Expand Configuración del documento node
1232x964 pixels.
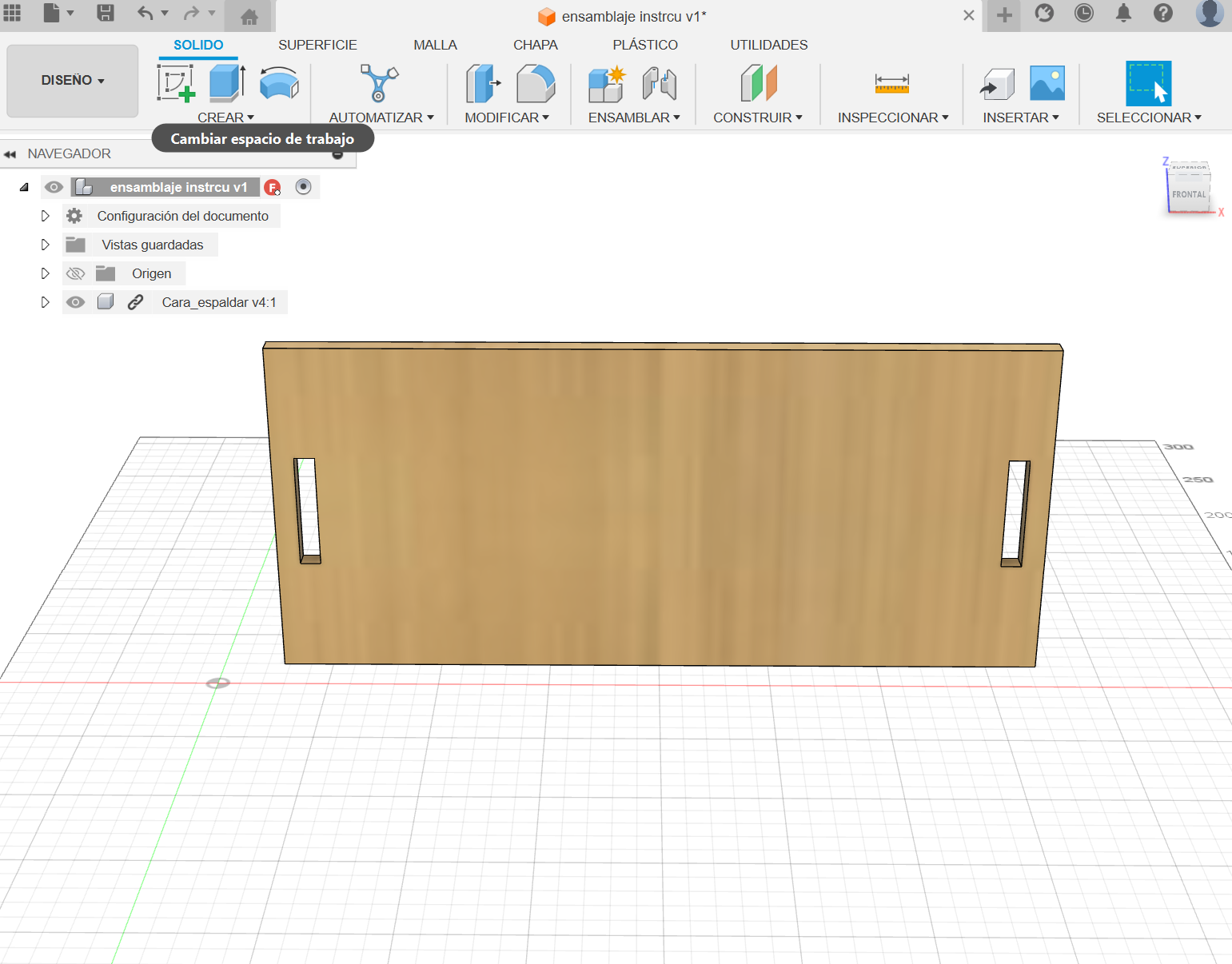click(45, 216)
